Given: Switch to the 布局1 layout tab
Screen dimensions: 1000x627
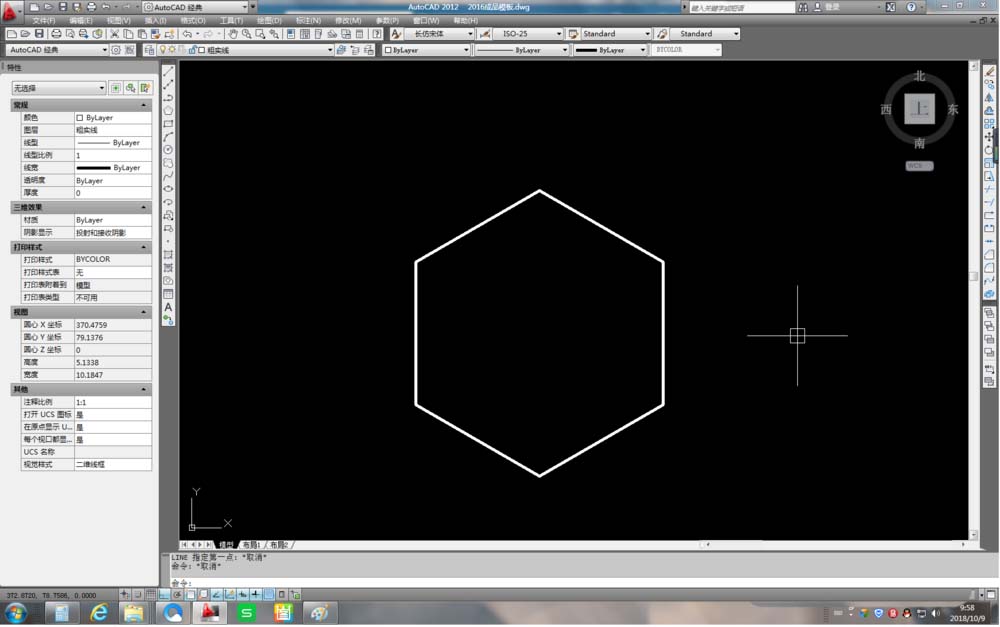Looking at the screenshot, I should (251, 545).
